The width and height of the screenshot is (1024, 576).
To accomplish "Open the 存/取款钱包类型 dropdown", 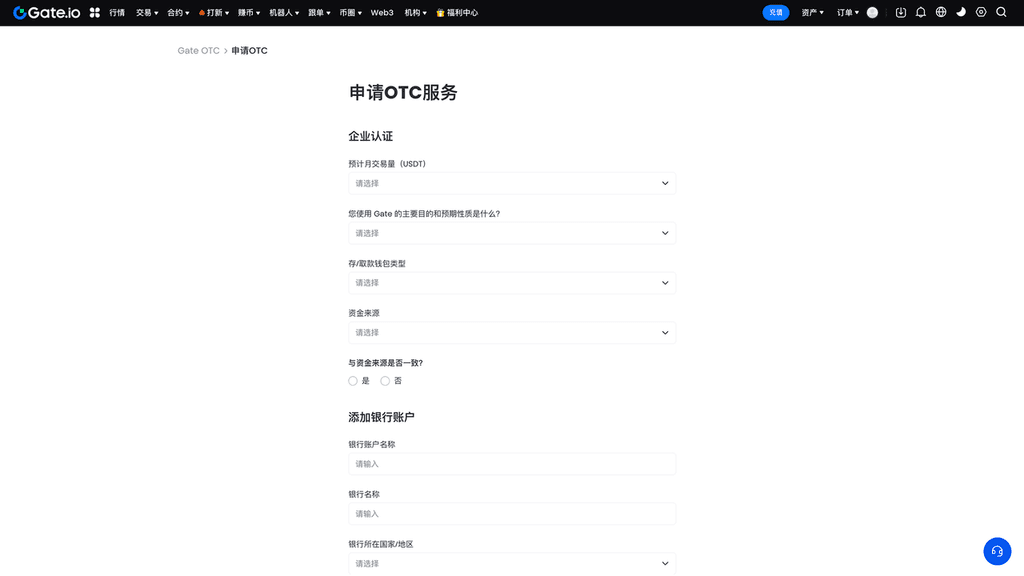I will click(512, 283).
